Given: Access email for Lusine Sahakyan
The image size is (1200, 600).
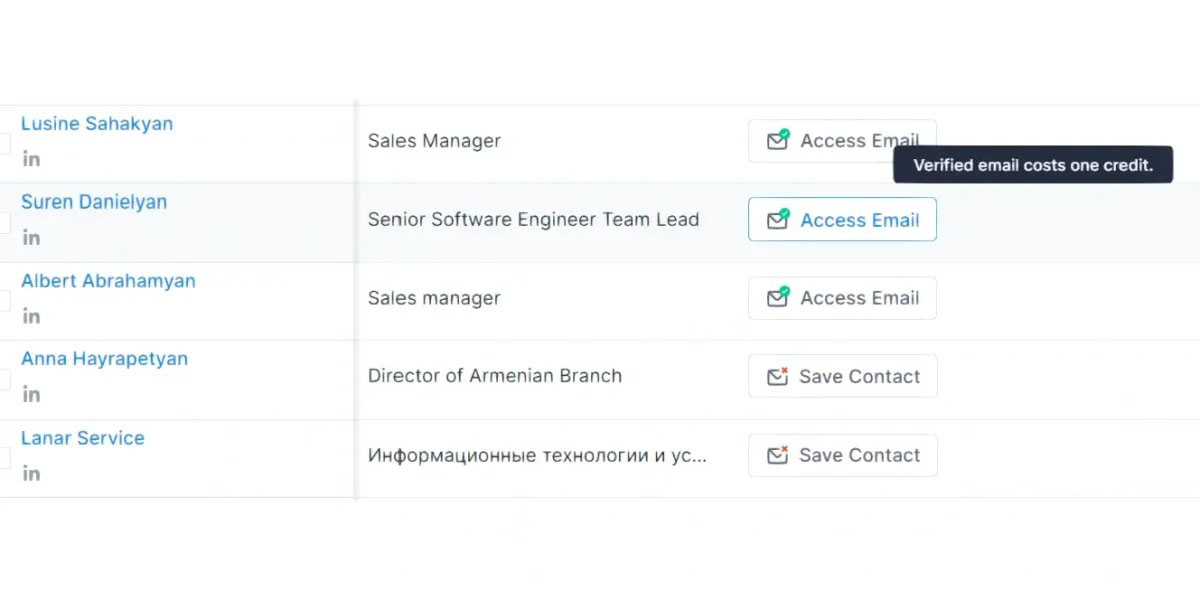Looking at the screenshot, I should (842, 141).
